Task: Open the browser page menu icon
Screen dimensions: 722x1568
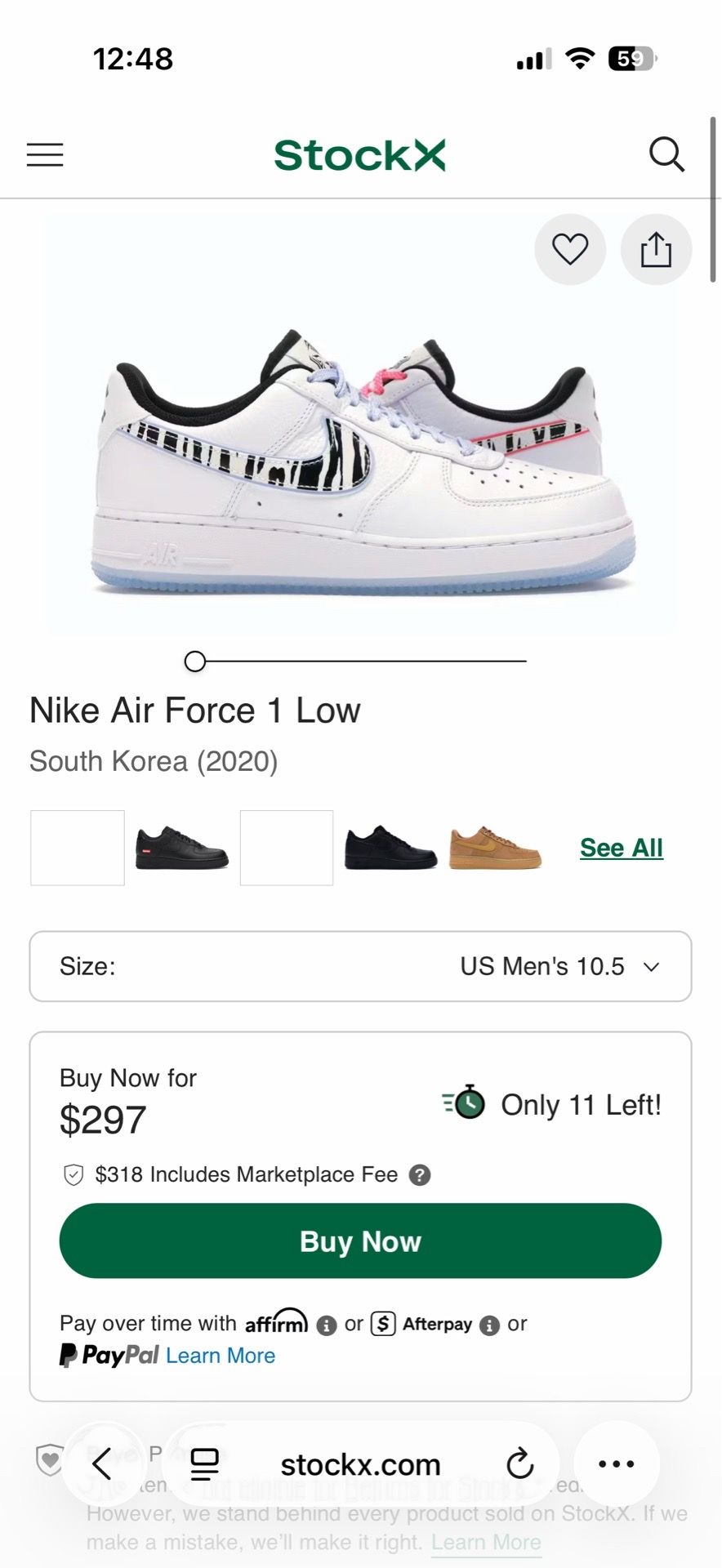Action: pyautogui.click(x=204, y=1464)
